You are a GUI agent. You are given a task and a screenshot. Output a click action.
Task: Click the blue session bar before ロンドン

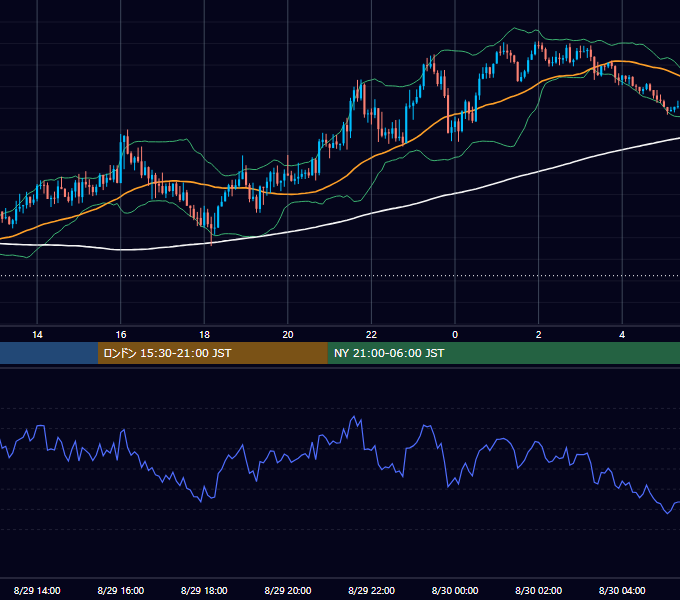[49, 353]
